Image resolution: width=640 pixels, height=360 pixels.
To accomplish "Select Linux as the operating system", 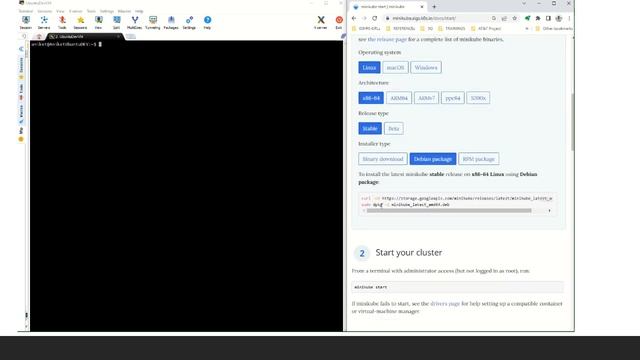I will click(369, 67).
